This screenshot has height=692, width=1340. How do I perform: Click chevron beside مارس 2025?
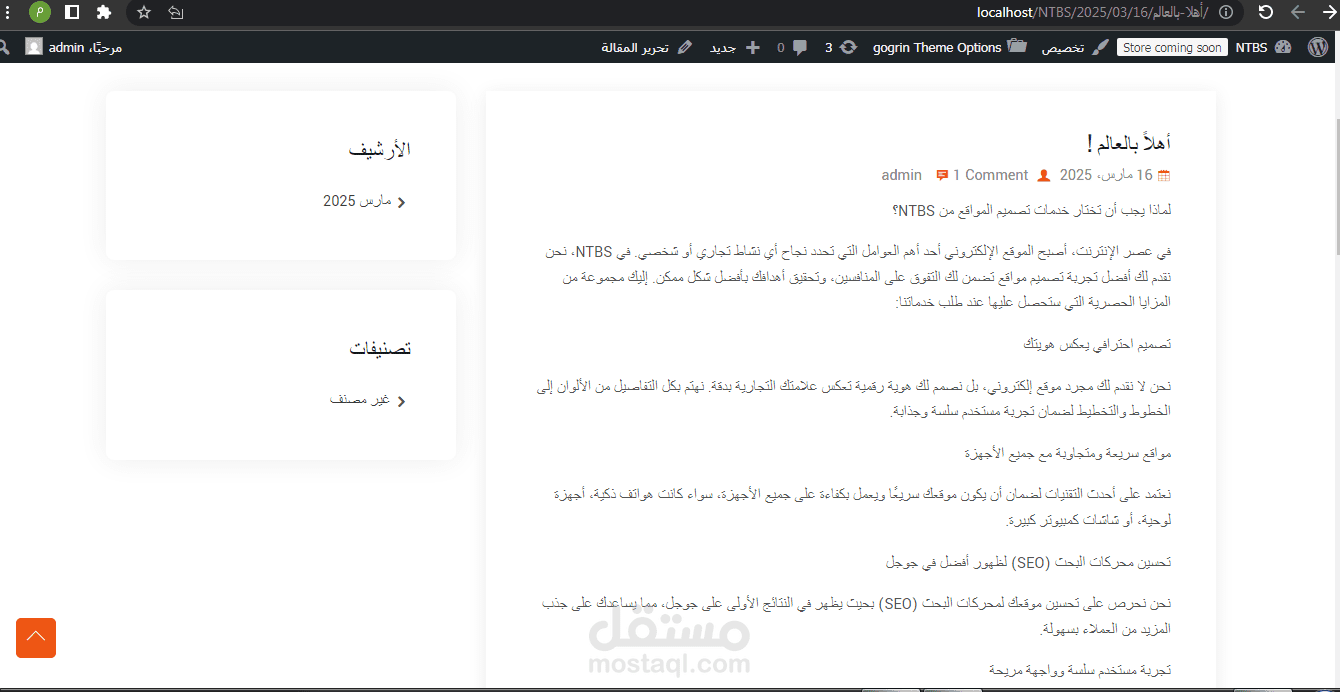402,202
